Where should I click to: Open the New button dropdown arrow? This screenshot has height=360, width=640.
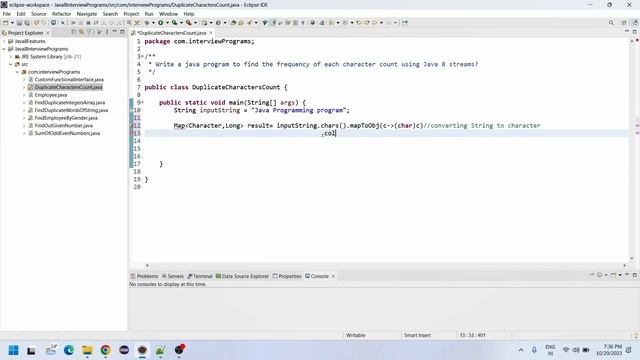[12, 23]
